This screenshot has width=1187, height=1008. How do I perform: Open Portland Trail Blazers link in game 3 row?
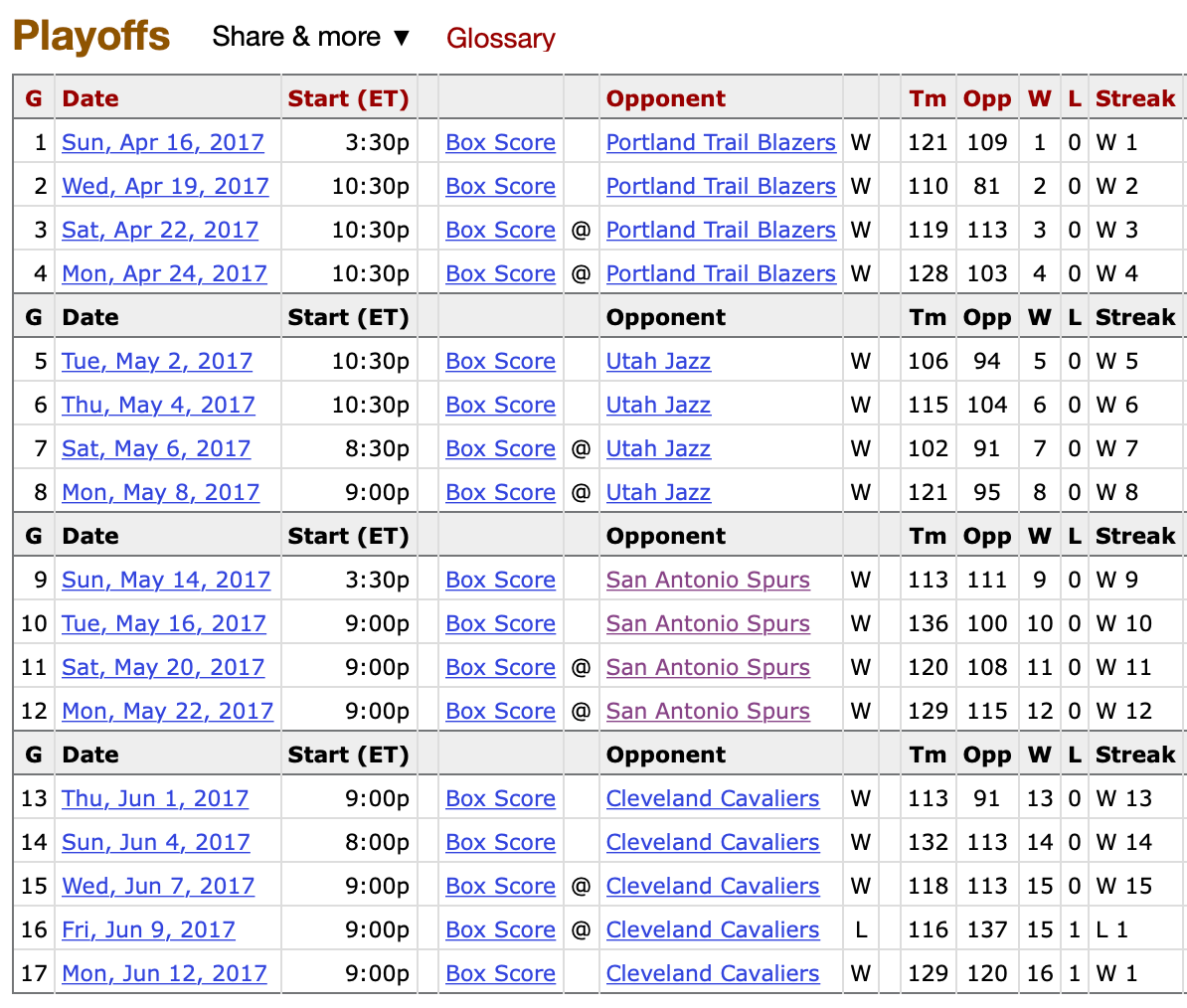pos(721,230)
